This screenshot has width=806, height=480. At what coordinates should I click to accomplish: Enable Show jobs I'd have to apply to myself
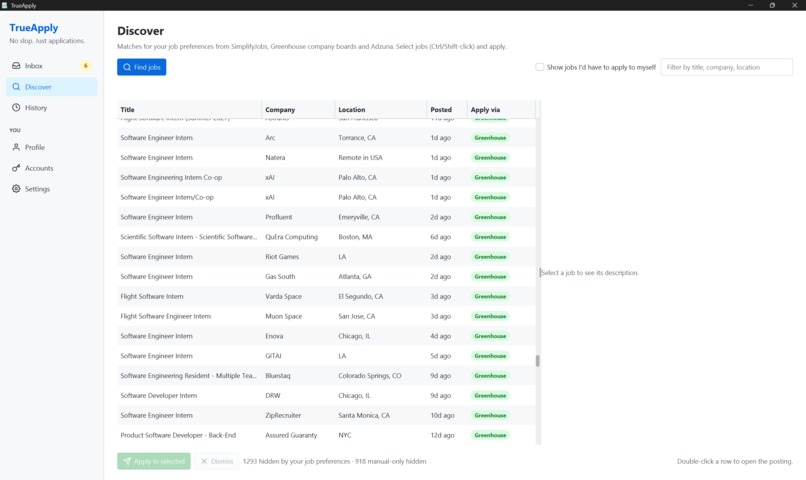(x=540, y=67)
